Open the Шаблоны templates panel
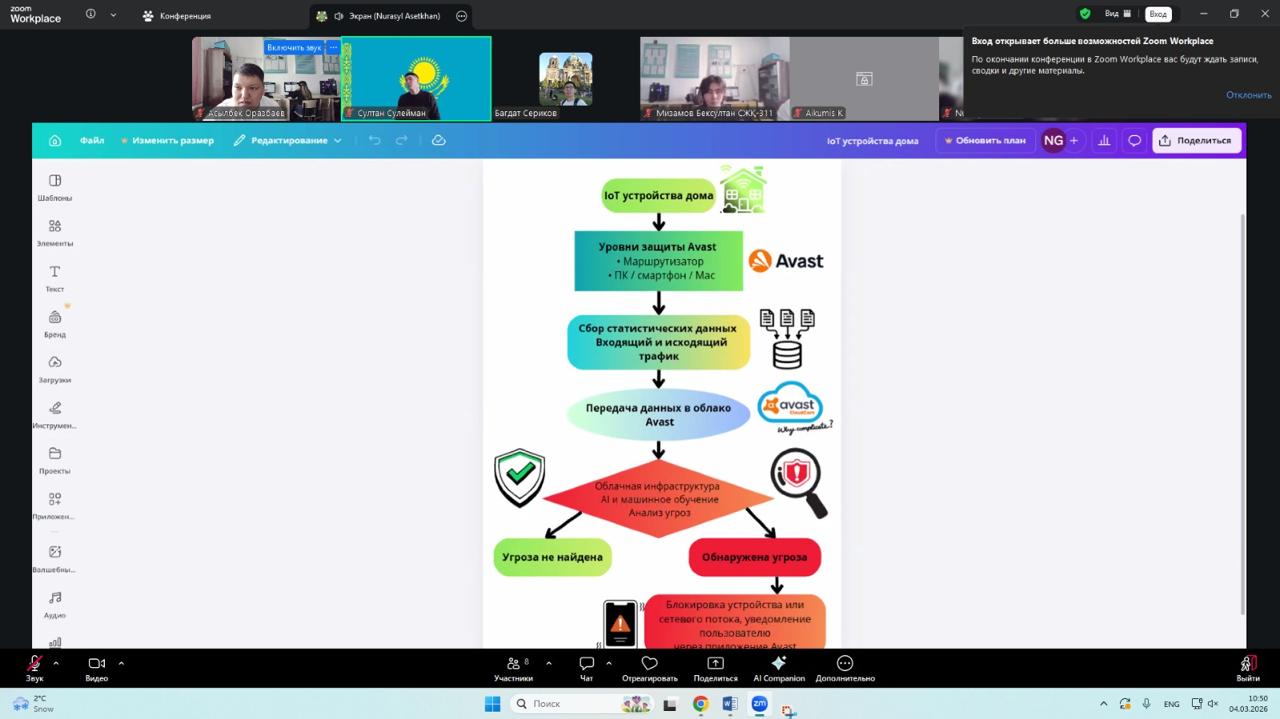1280x719 pixels. (55, 186)
